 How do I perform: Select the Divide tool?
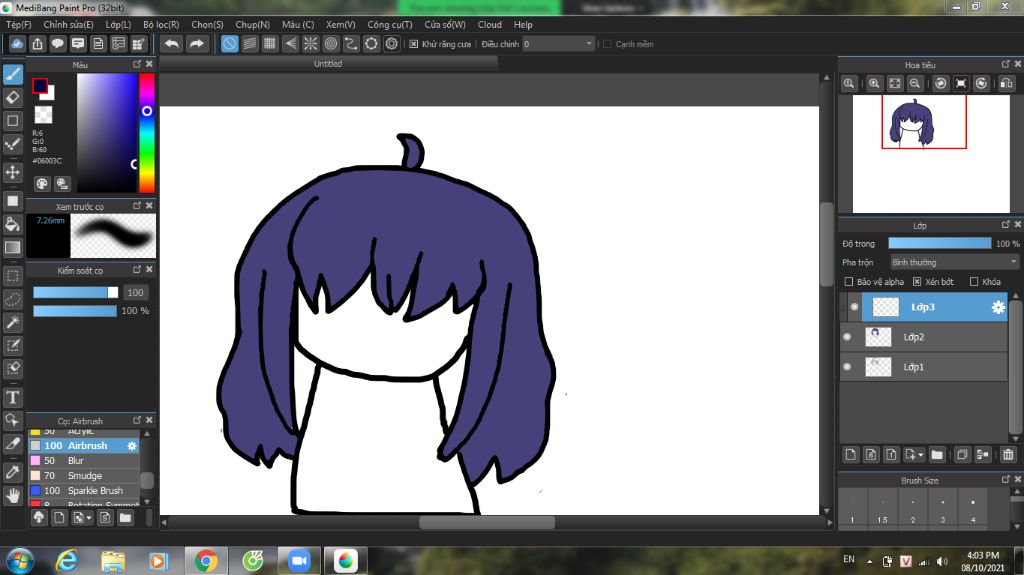point(13,444)
